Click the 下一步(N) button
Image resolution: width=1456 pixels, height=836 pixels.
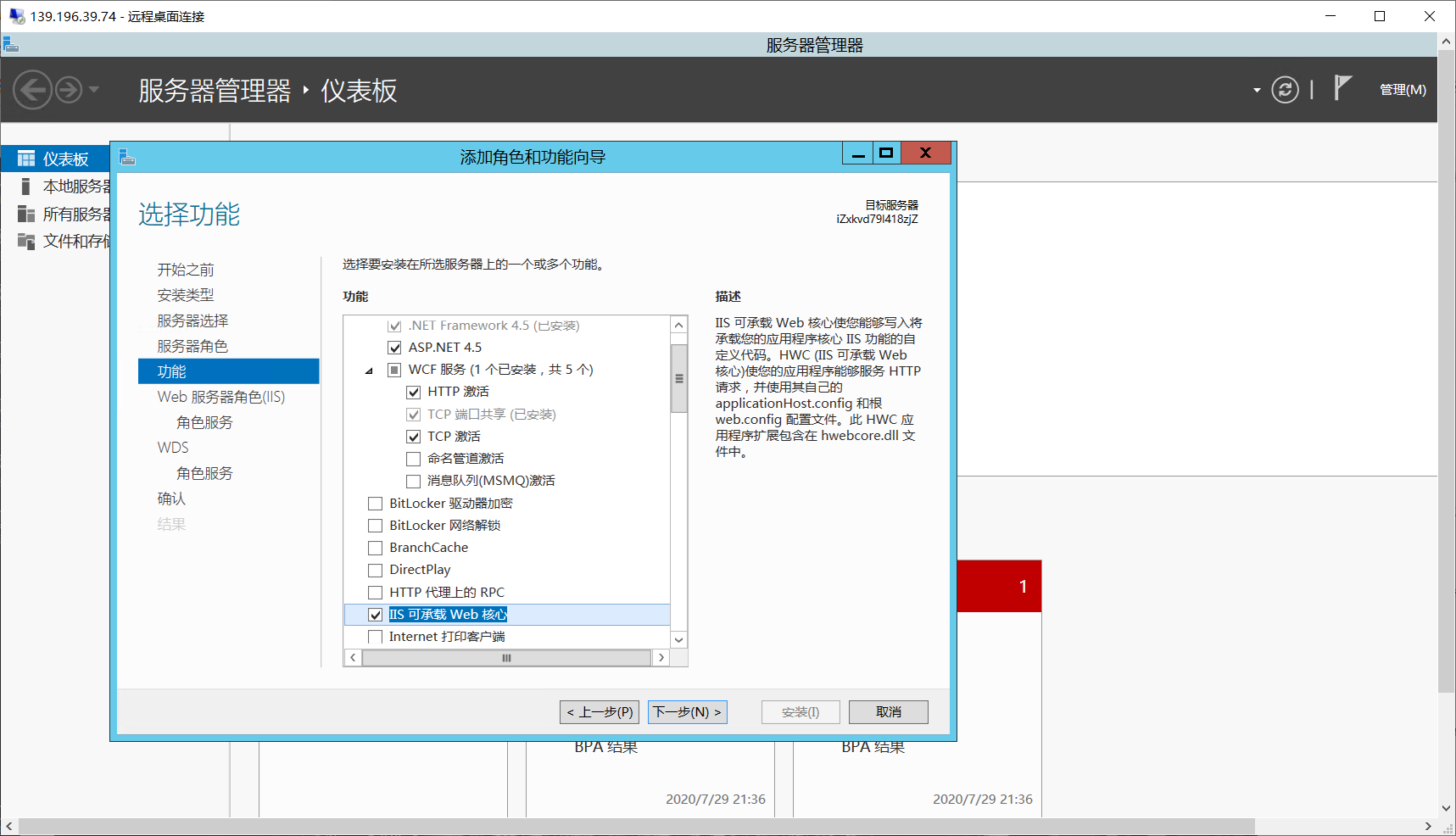687,711
